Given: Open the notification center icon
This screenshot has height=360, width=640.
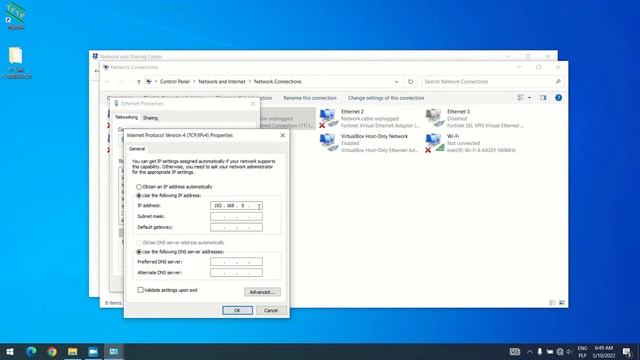Looking at the screenshot, I should pyautogui.click(x=627, y=351).
